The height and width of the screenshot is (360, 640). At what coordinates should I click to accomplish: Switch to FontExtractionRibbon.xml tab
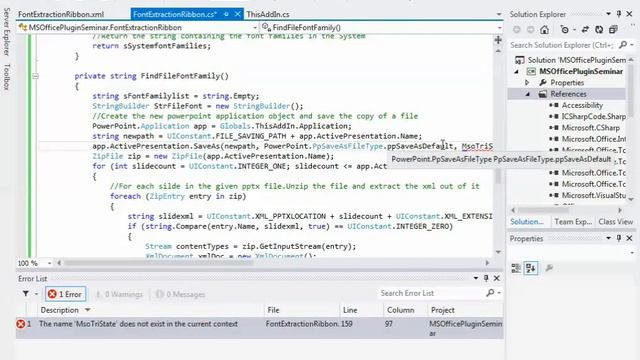coord(61,14)
